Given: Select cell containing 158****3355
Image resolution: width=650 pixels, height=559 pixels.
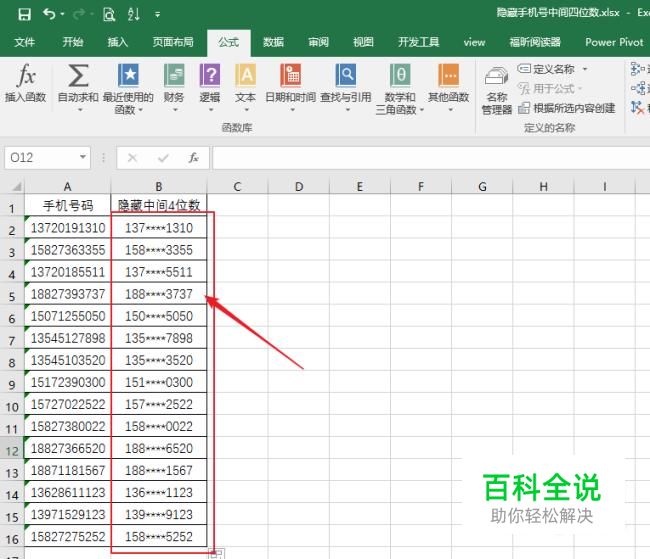Looking at the screenshot, I should click(159, 250).
